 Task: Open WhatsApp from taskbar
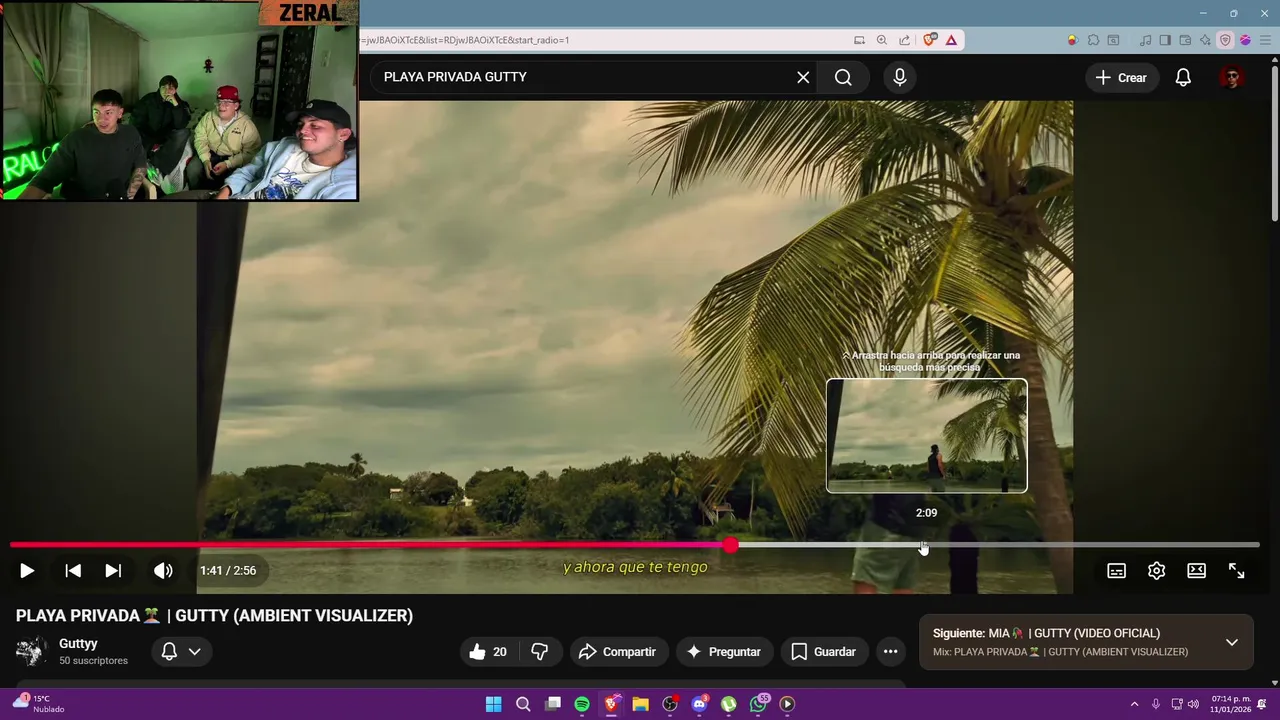coord(759,704)
